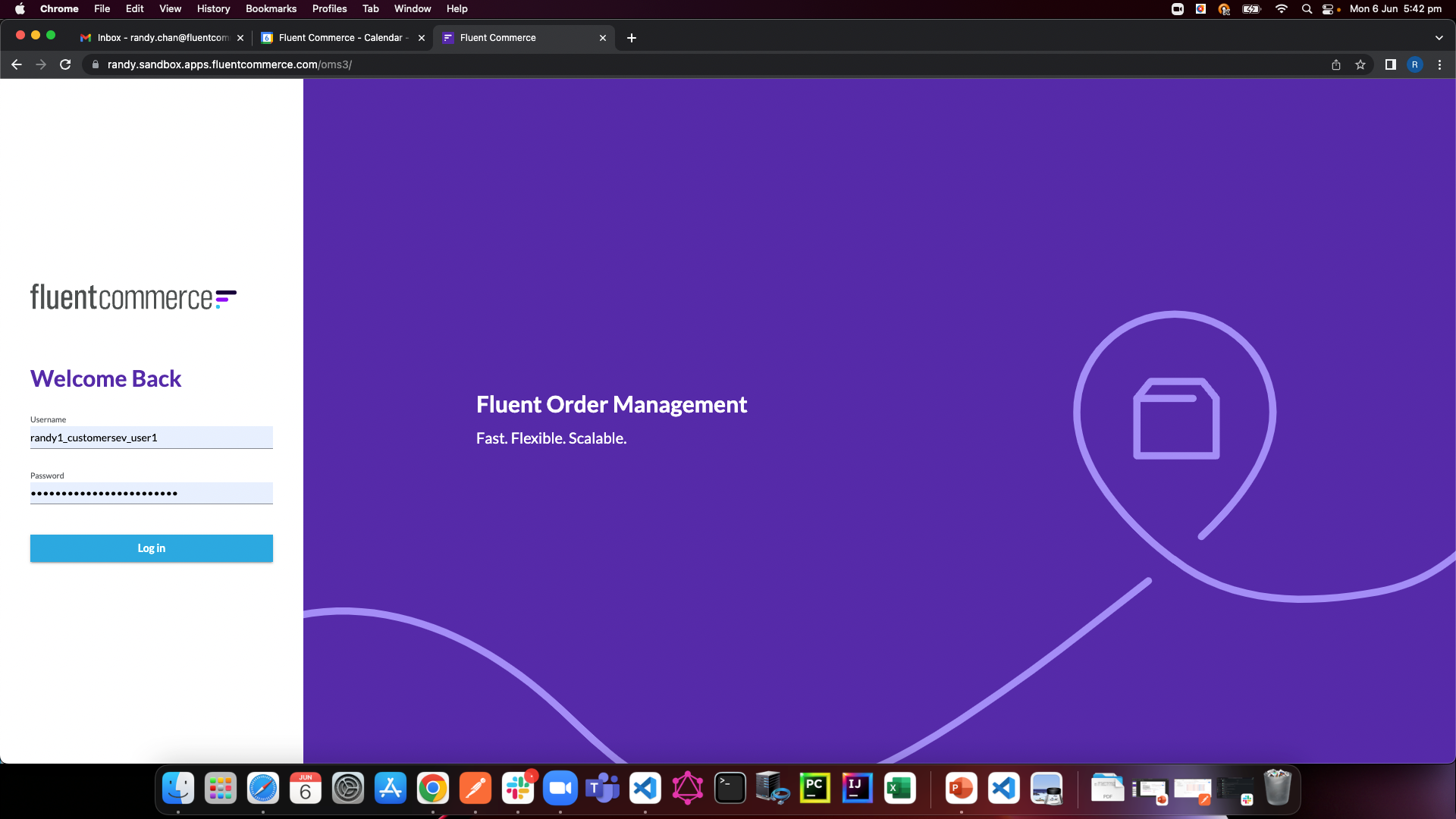Open Slack from the dock
Viewport: 1456px width, 819px height.
(x=518, y=789)
